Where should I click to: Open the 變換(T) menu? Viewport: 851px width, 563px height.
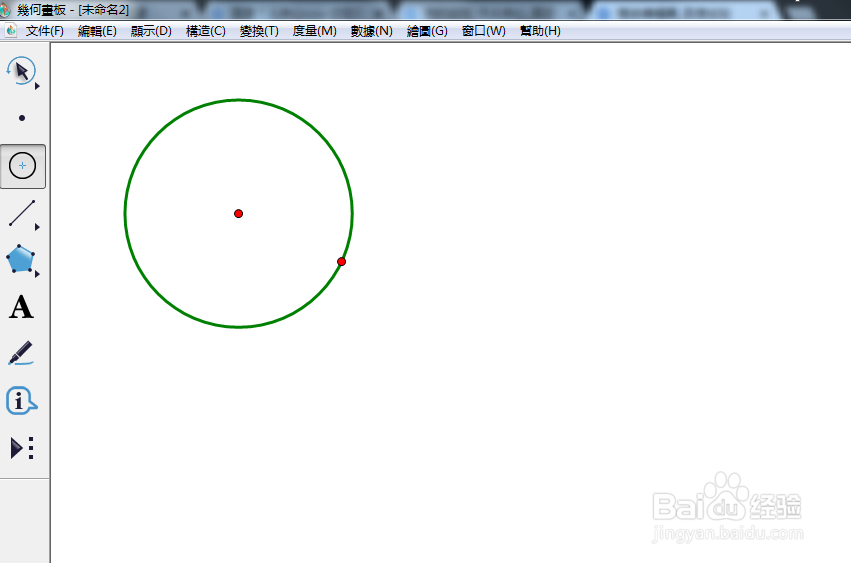click(259, 31)
